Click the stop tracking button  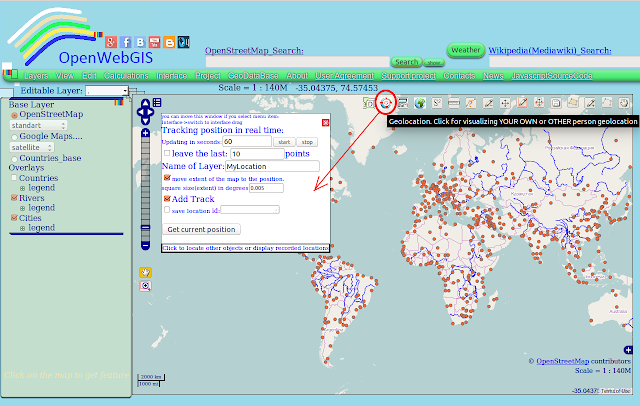click(x=307, y=142)
